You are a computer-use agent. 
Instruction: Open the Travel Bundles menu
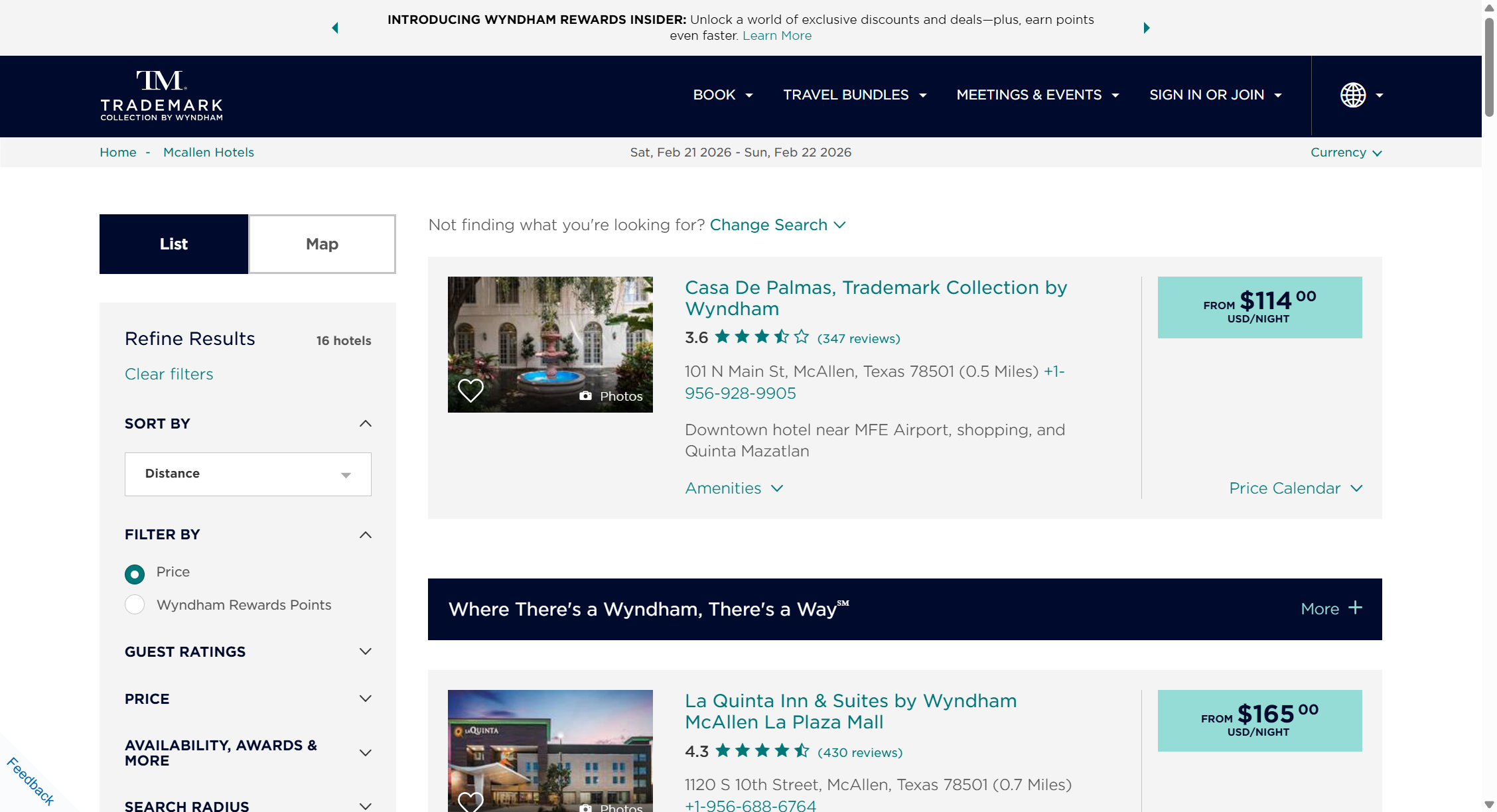(855, 95)
